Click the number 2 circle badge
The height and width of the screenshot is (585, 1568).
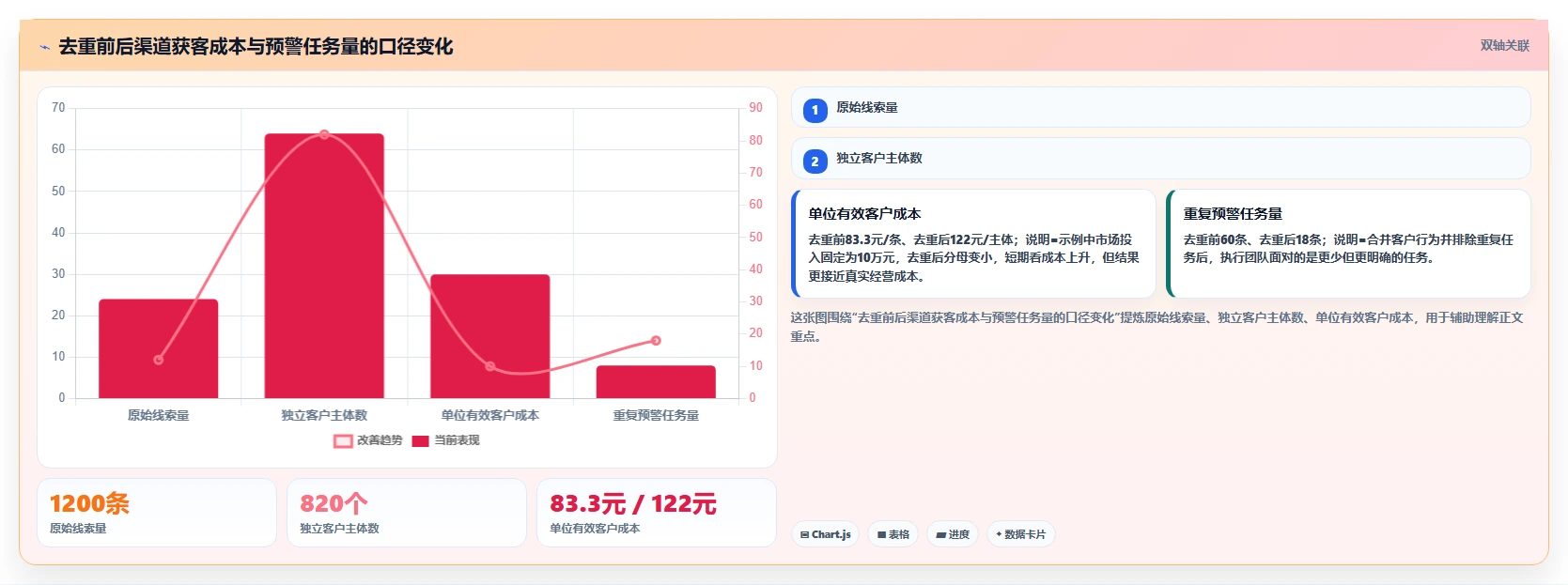click(815, 162)
